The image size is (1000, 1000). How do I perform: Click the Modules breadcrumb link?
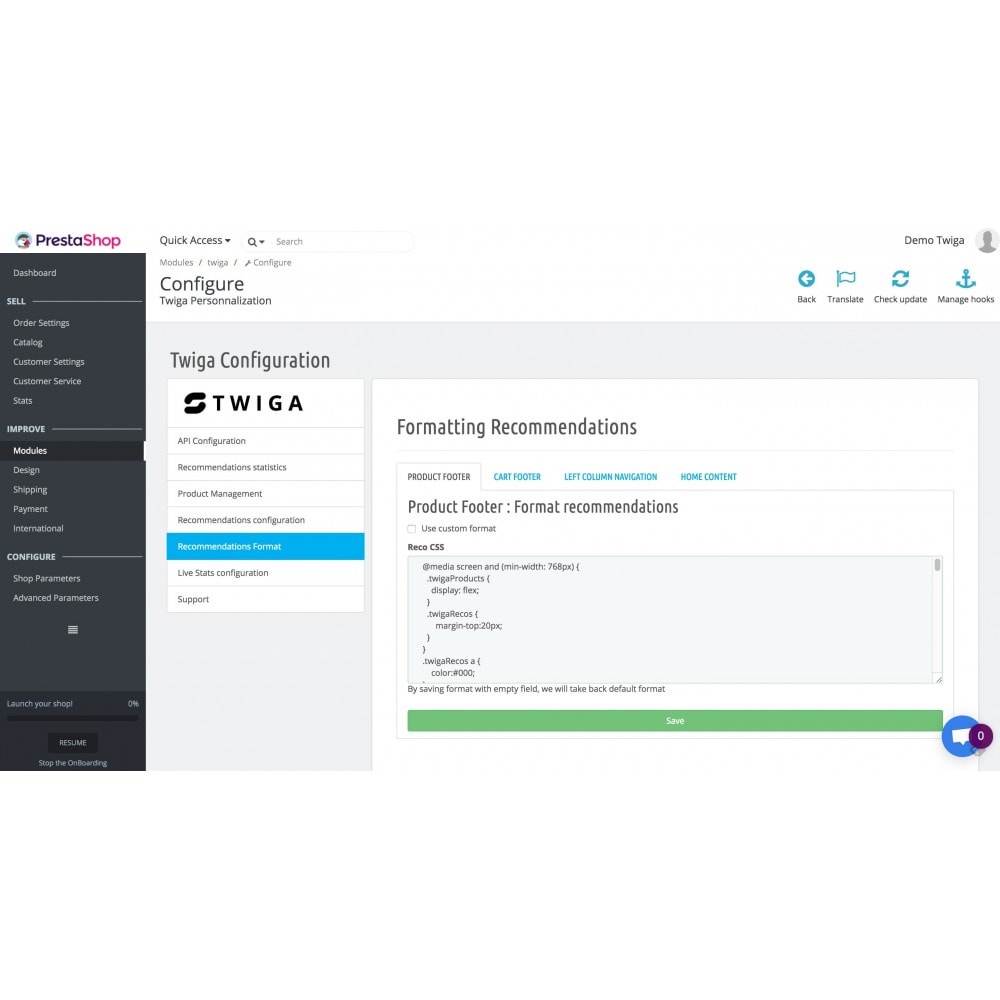coord(176,263)
